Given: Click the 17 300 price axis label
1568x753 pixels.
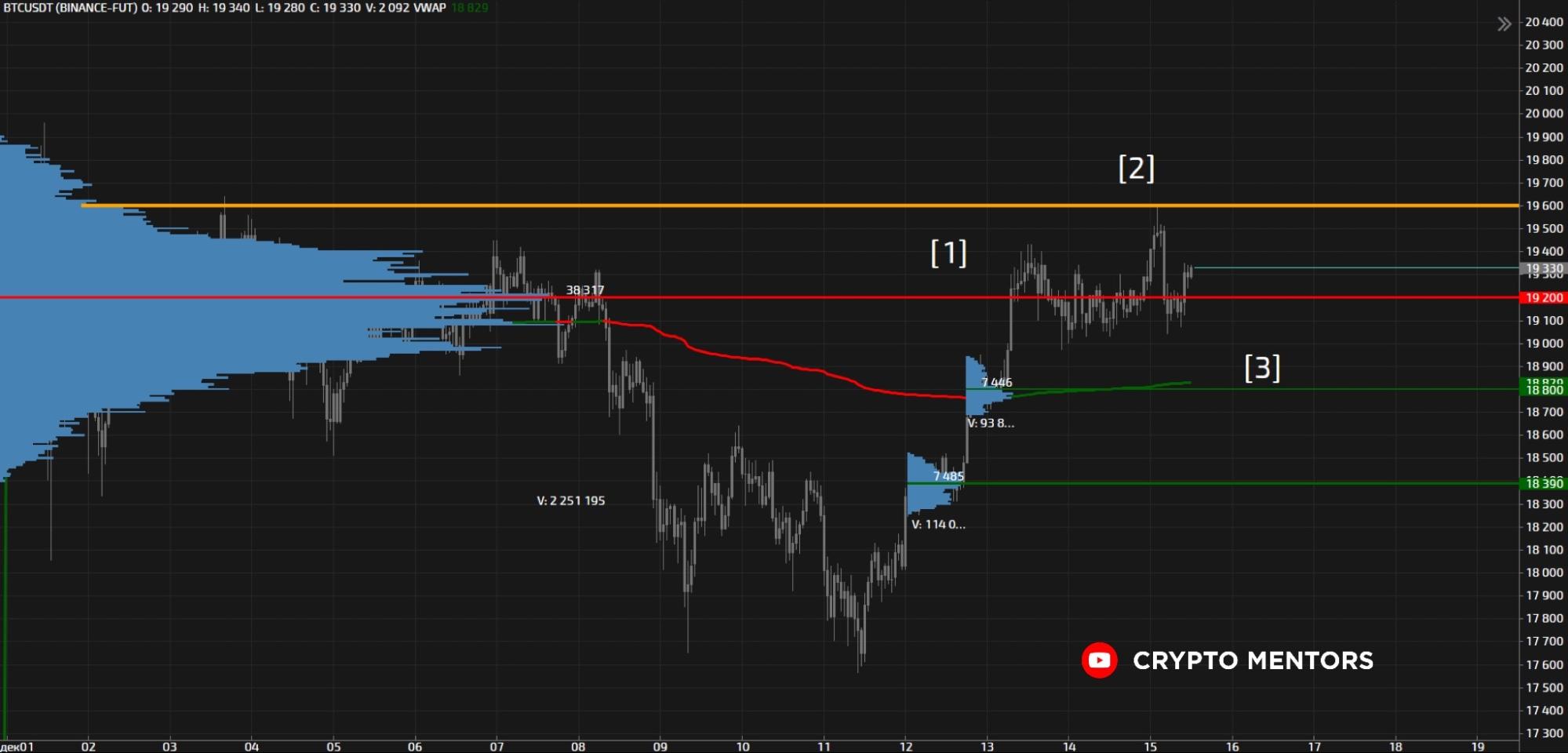Looking at the screenshot, I should (x=1544, y=733).
